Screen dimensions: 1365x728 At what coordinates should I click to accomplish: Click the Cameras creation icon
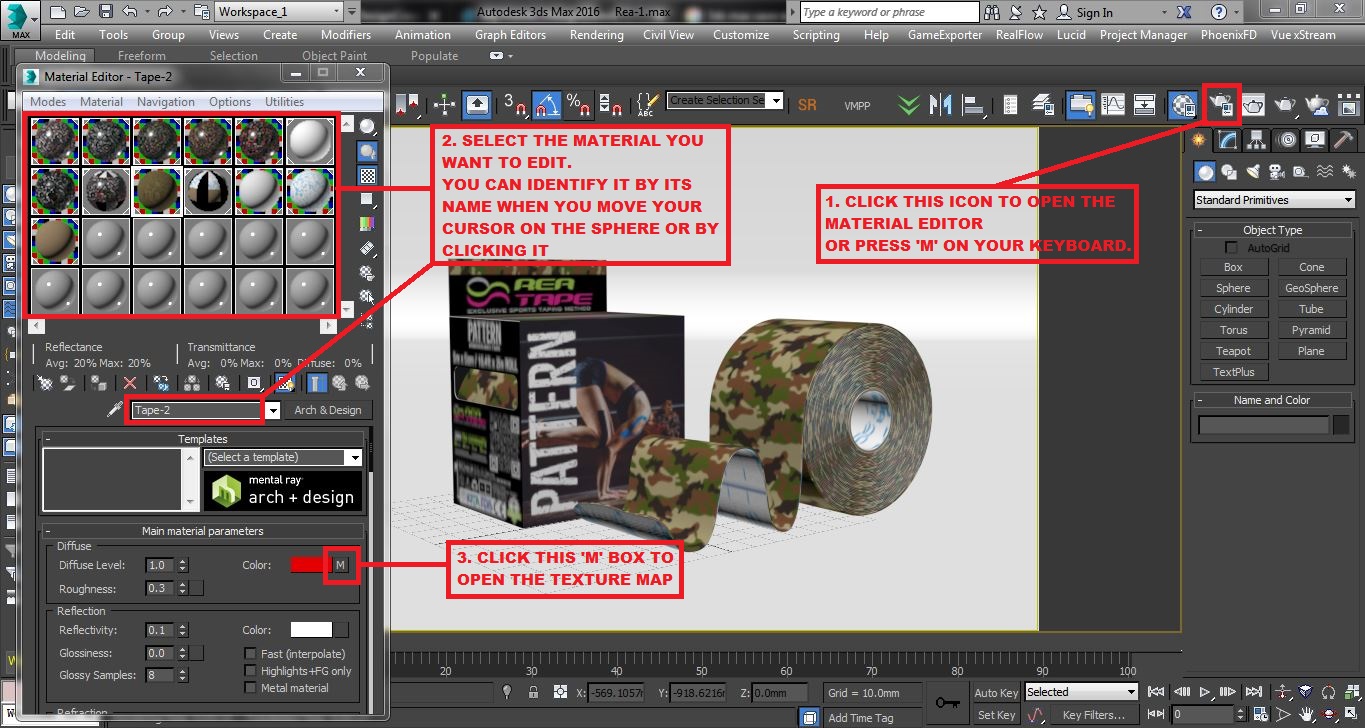[1276, 172]
